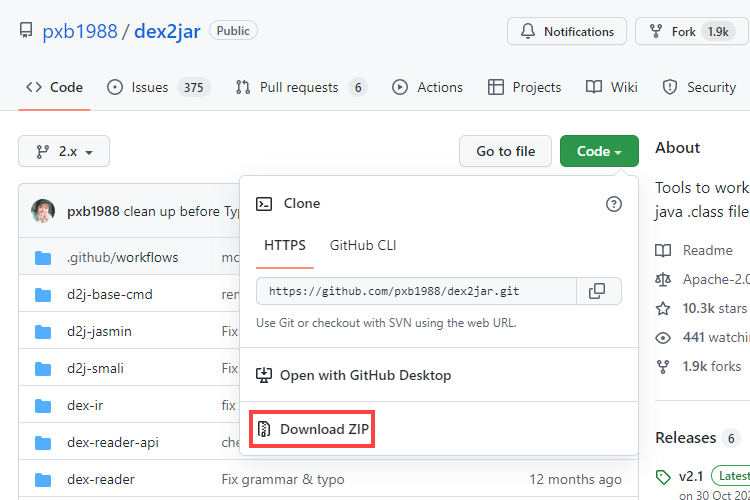Open the v2.1 release tag

tap(691, 477)
